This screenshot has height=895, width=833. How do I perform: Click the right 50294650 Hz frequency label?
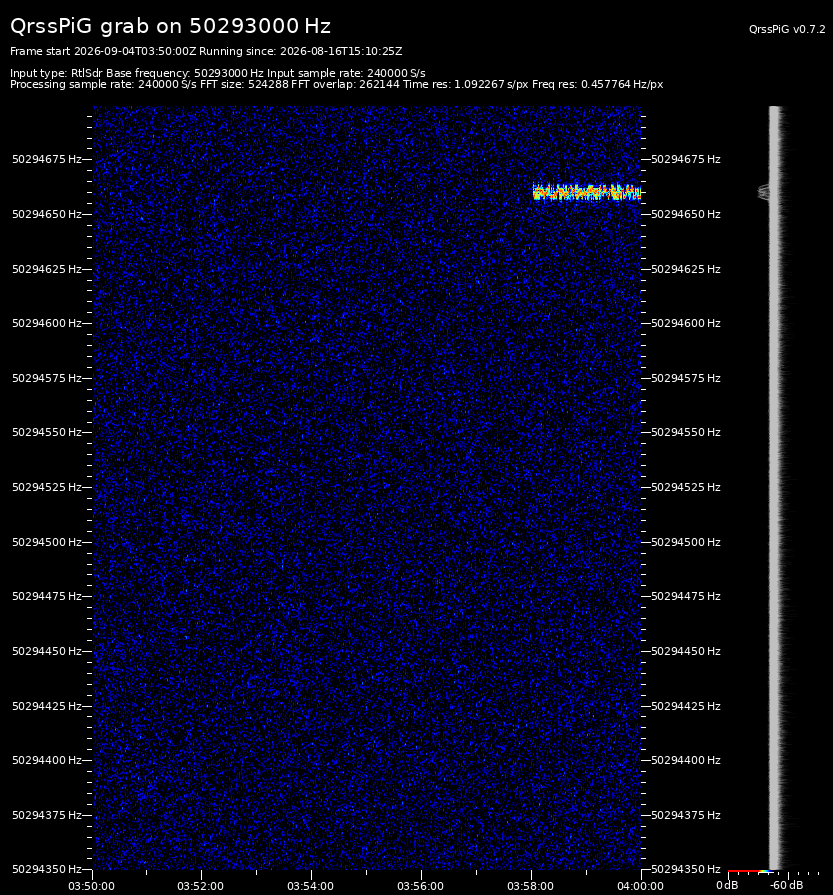coord(686,214)
